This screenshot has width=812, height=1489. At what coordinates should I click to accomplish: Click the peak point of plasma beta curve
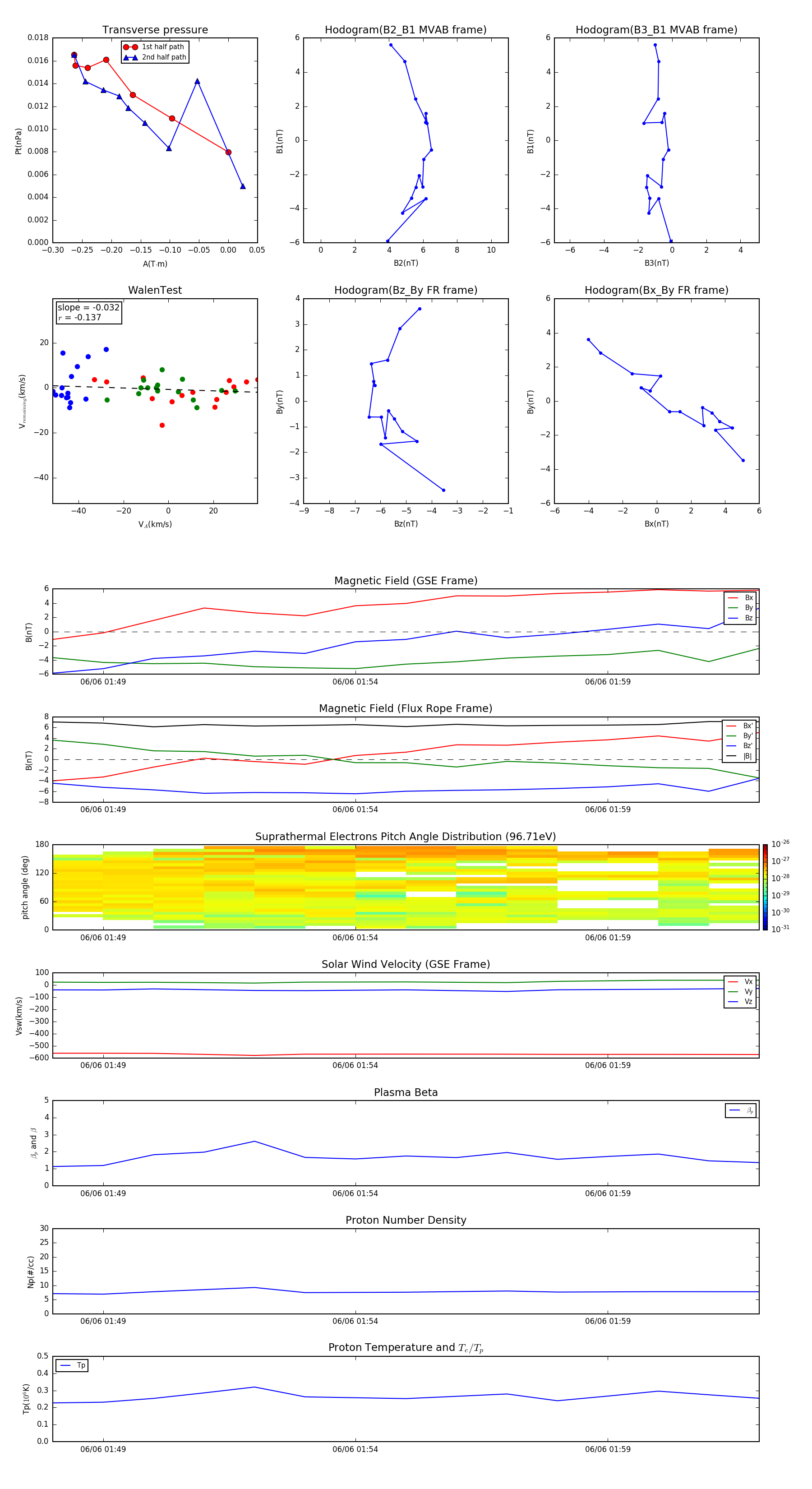[254, 1141]
